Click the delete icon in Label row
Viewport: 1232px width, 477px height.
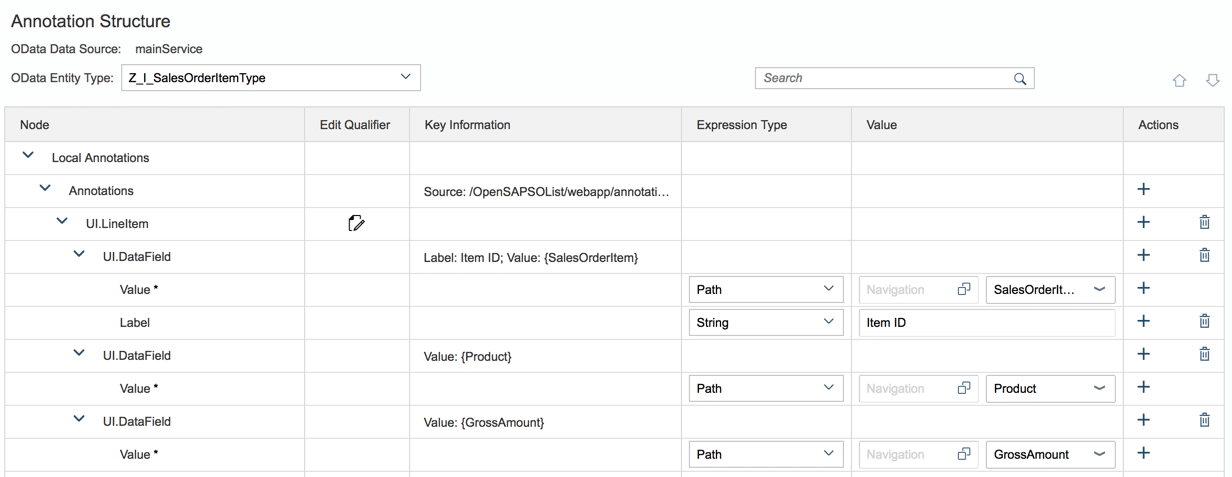point(1204,322)
